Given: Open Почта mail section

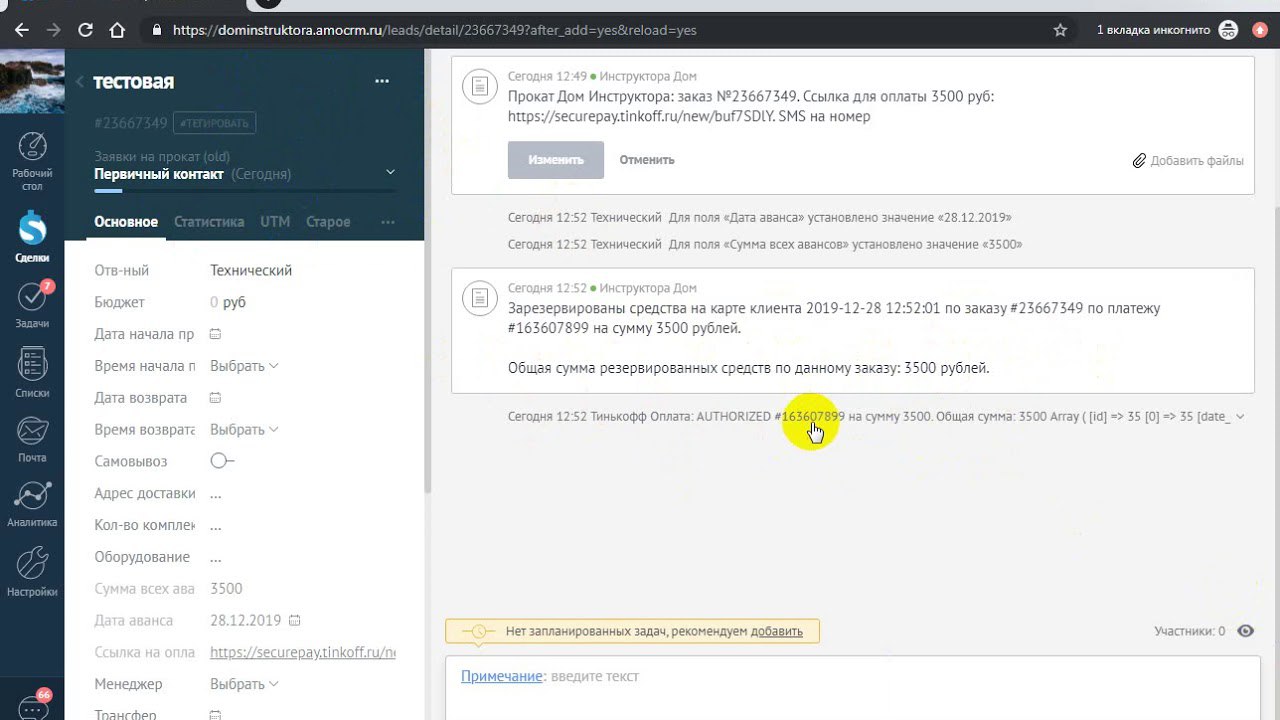Looking at the screenshot, I should click(32, 439).
